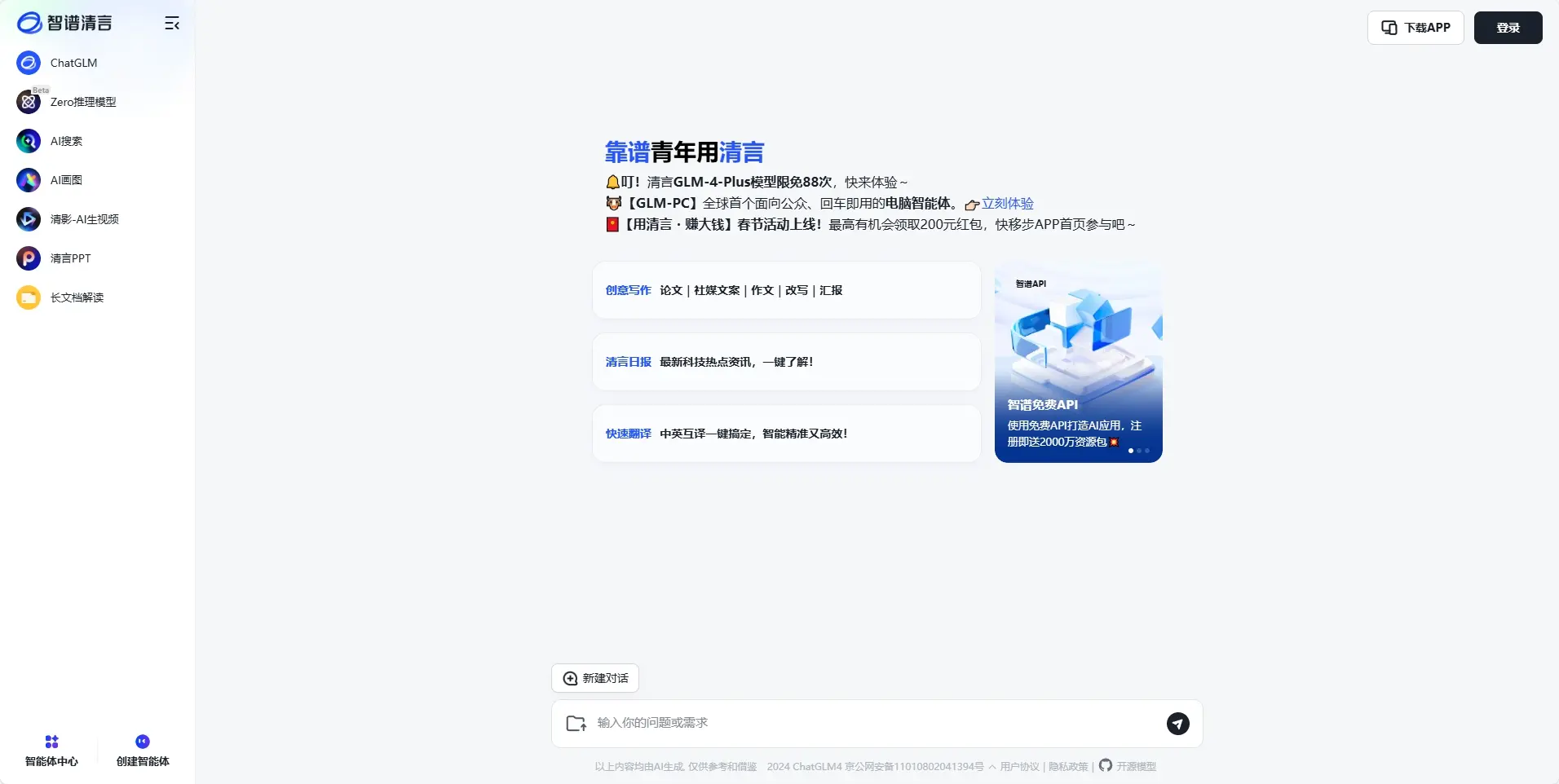1559x784 pixels.
Task: Click the file upload icon in the input box
Action: point(576,724)
